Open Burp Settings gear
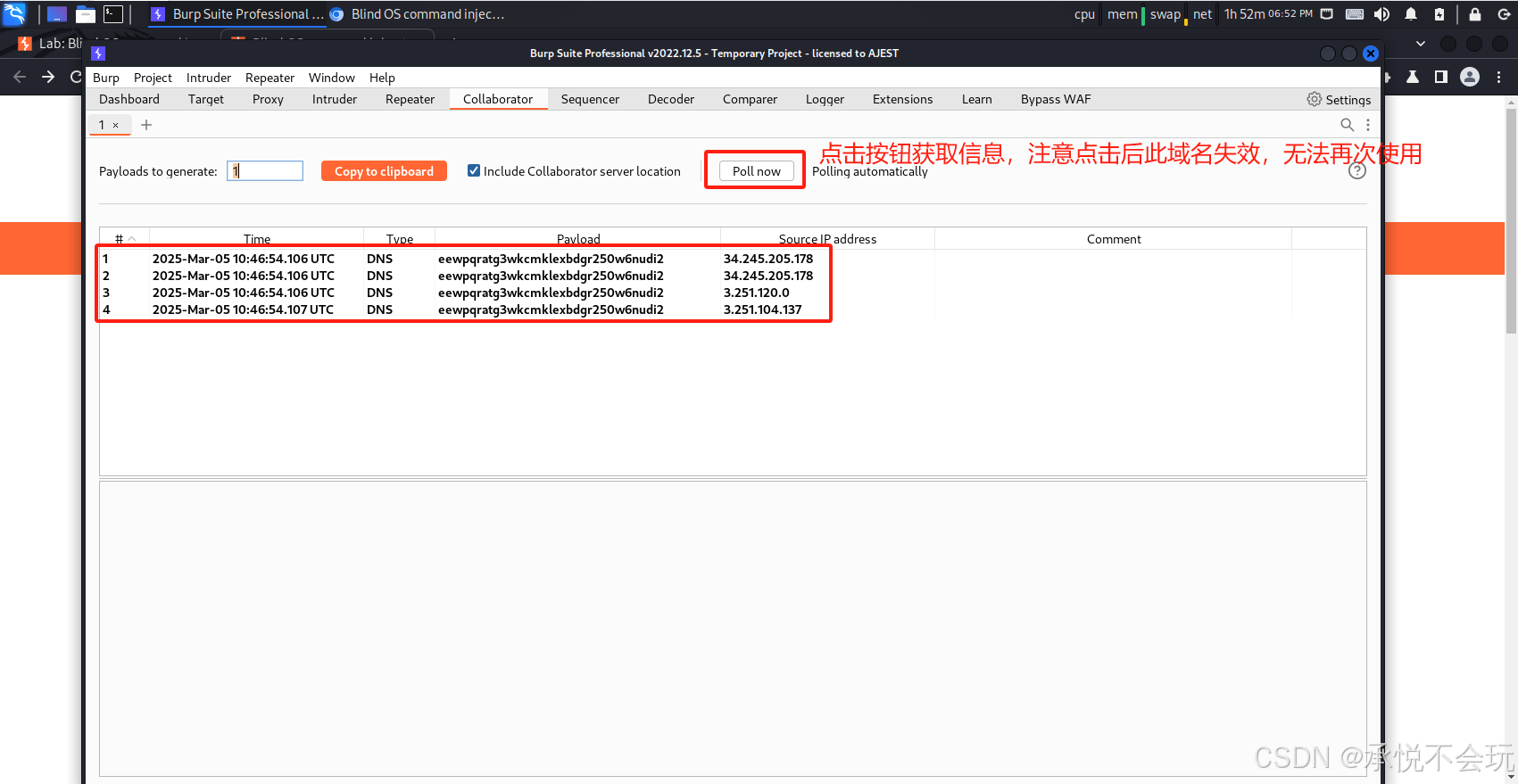The width and height of the screenshot is (1518, 784). tap(1339, 100)
